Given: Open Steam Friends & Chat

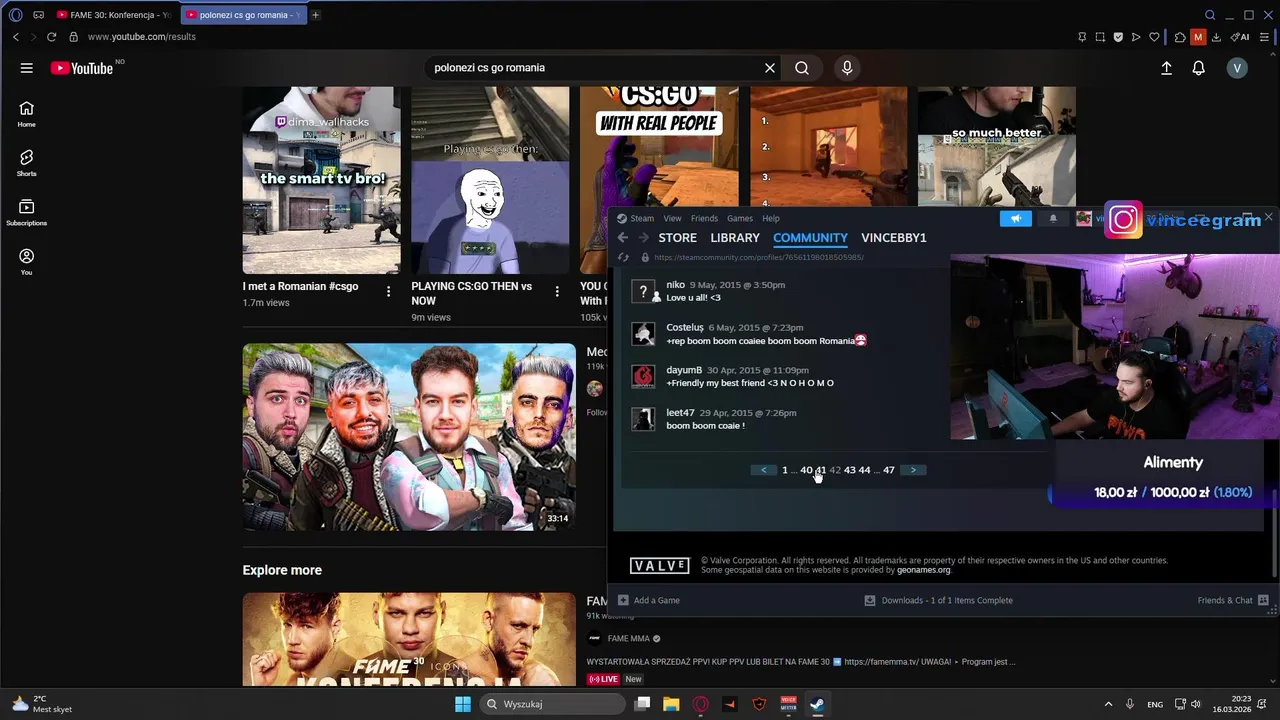Looking at the screenshot, I should 1233,600.
